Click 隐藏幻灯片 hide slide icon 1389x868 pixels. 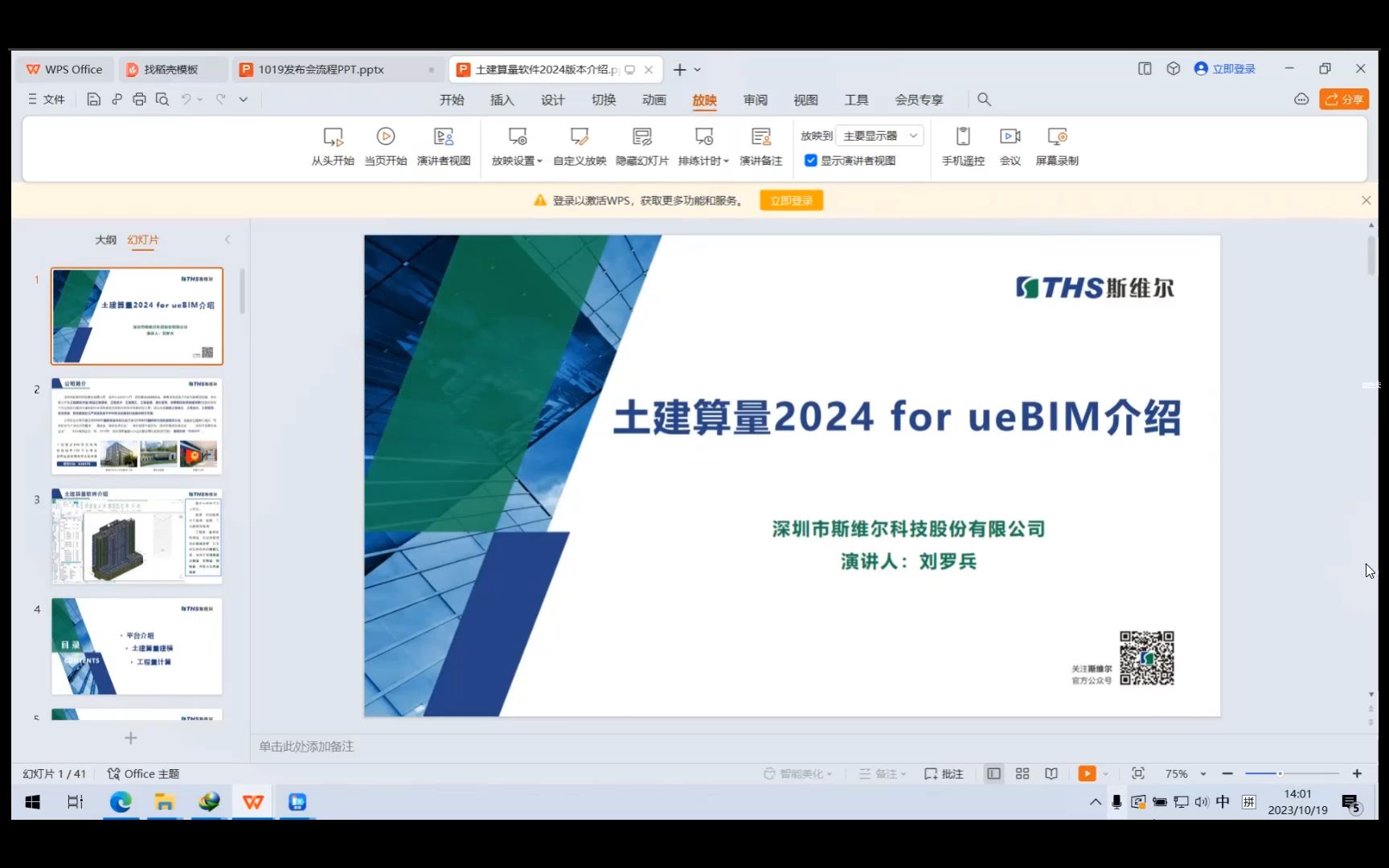[x=642, y=137]
